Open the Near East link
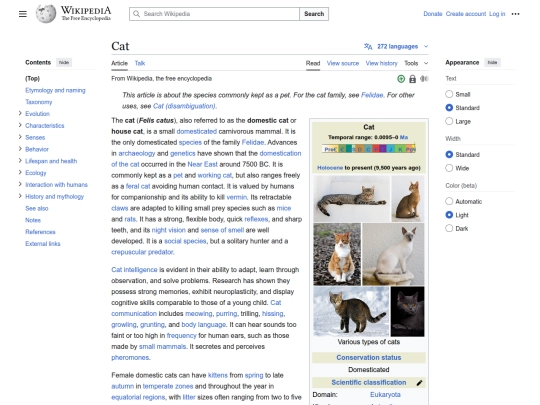 click(202, 164)
